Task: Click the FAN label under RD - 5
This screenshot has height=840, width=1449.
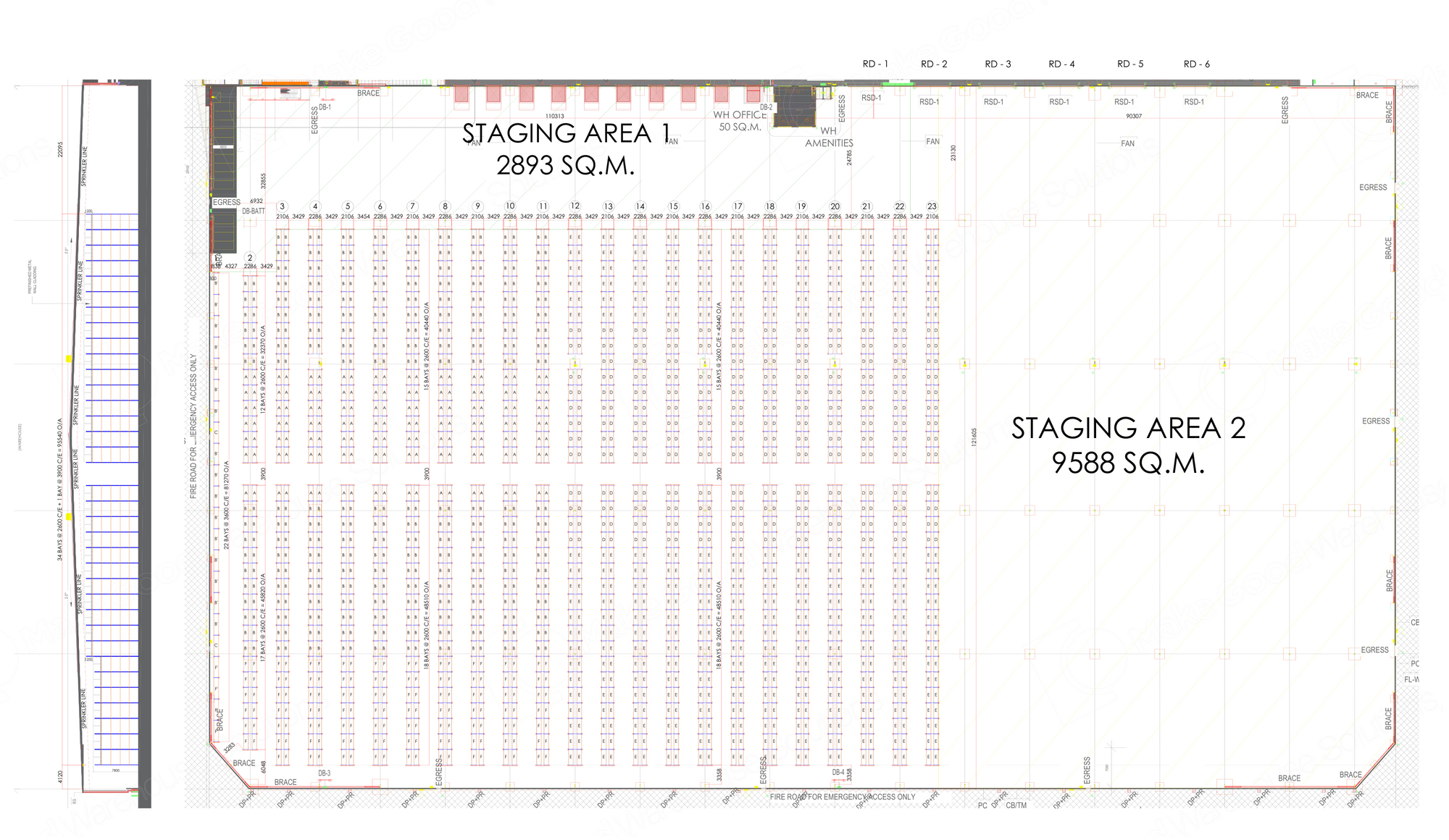Action: tap(1128, 143)
